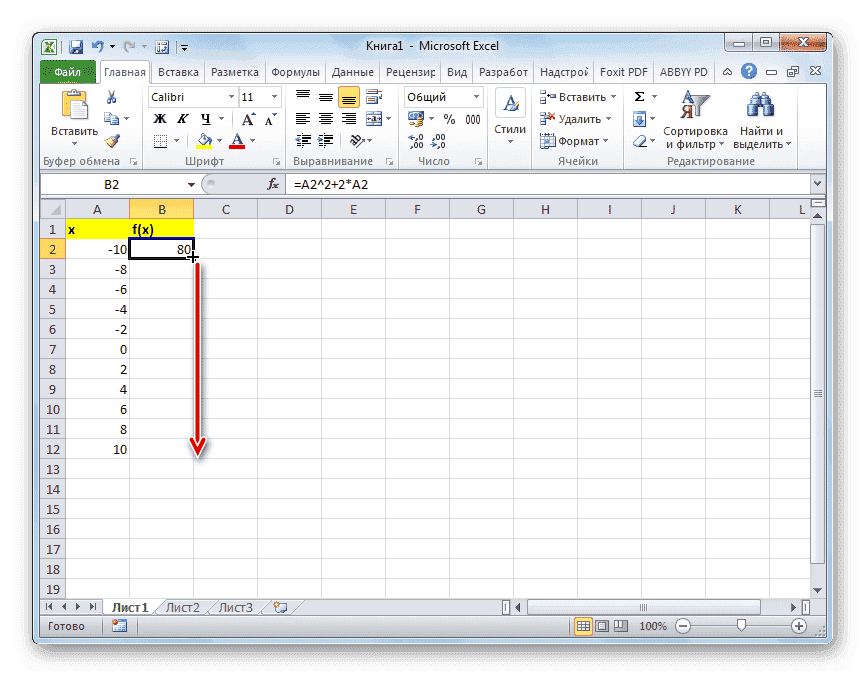This screenshot has width=866, height=677.
Task: Toggle the bottom align button
Action: click(x=349, y=97)
